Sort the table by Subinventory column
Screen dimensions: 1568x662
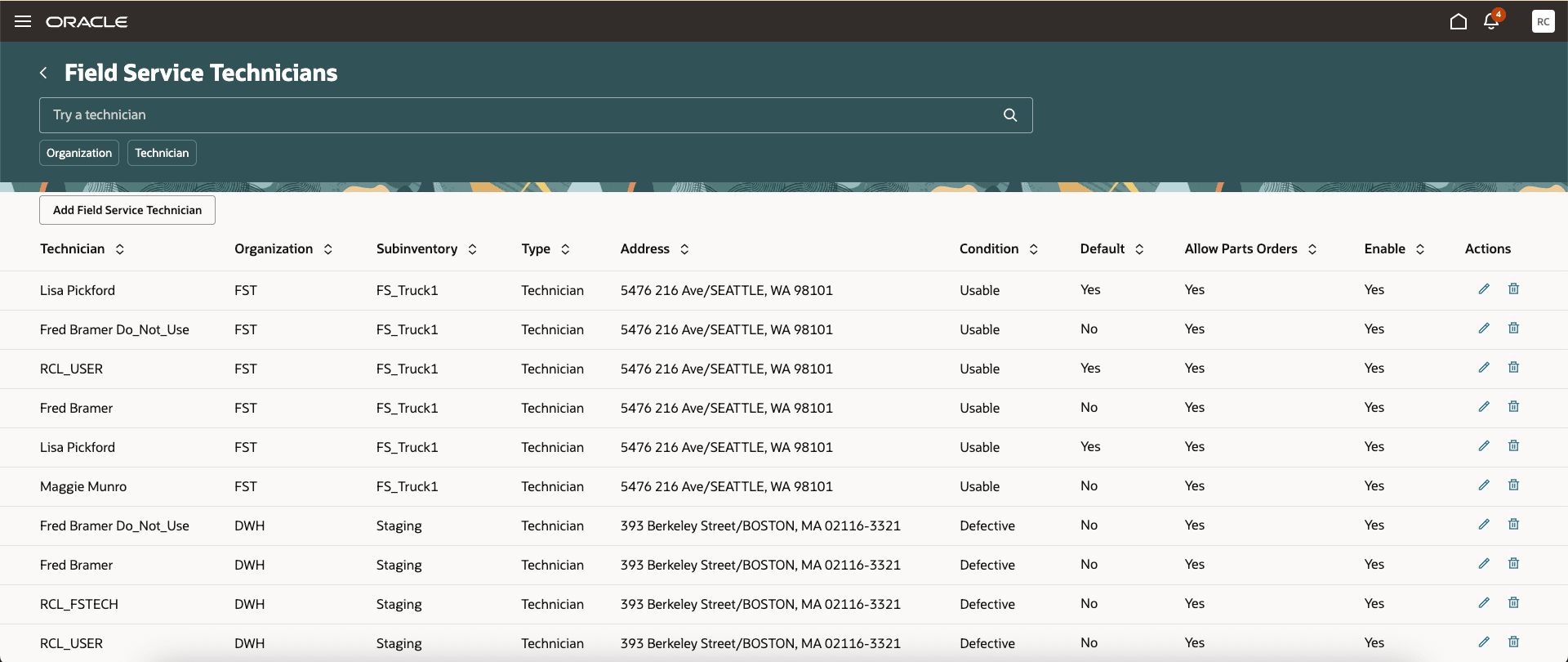click(472, 249)
